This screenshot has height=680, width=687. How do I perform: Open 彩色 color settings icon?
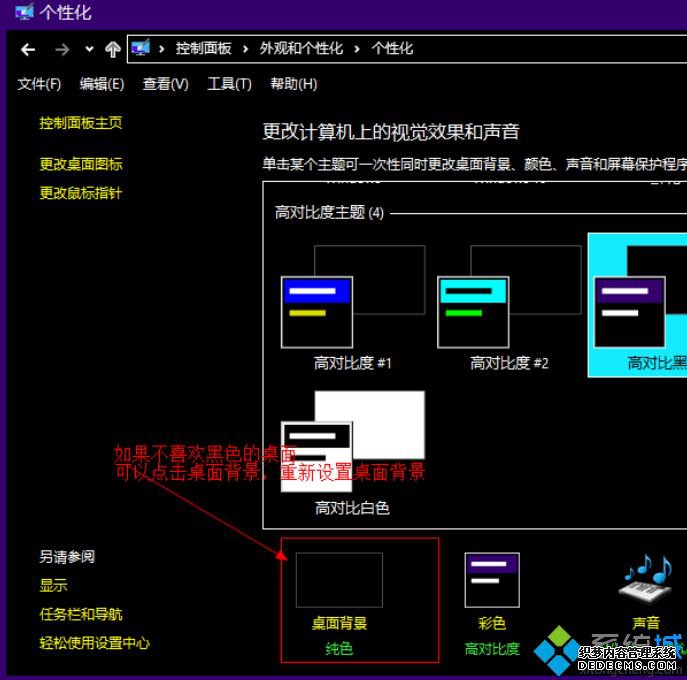[x=492, y=580]
